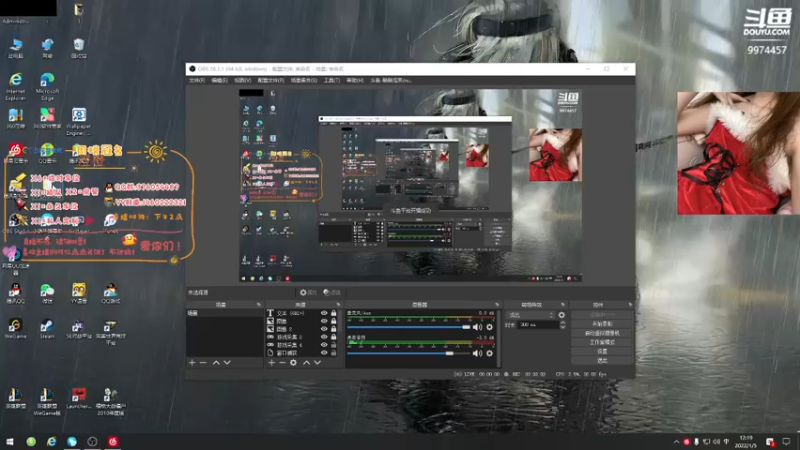Viewport: 800px width, 450px height.
Task: Add a new source with plus icon
Action: coord(271,362)
